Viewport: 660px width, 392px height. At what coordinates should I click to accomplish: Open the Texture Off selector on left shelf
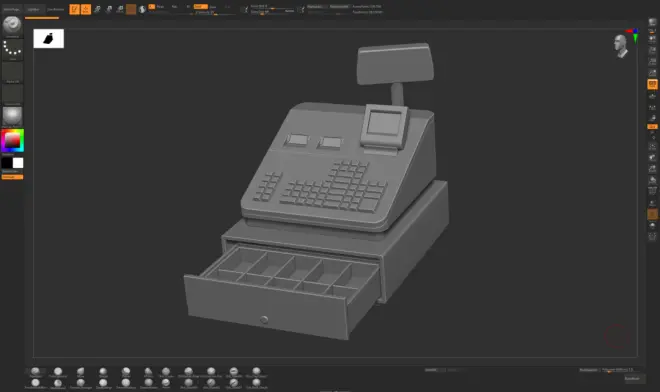[12, 95]
